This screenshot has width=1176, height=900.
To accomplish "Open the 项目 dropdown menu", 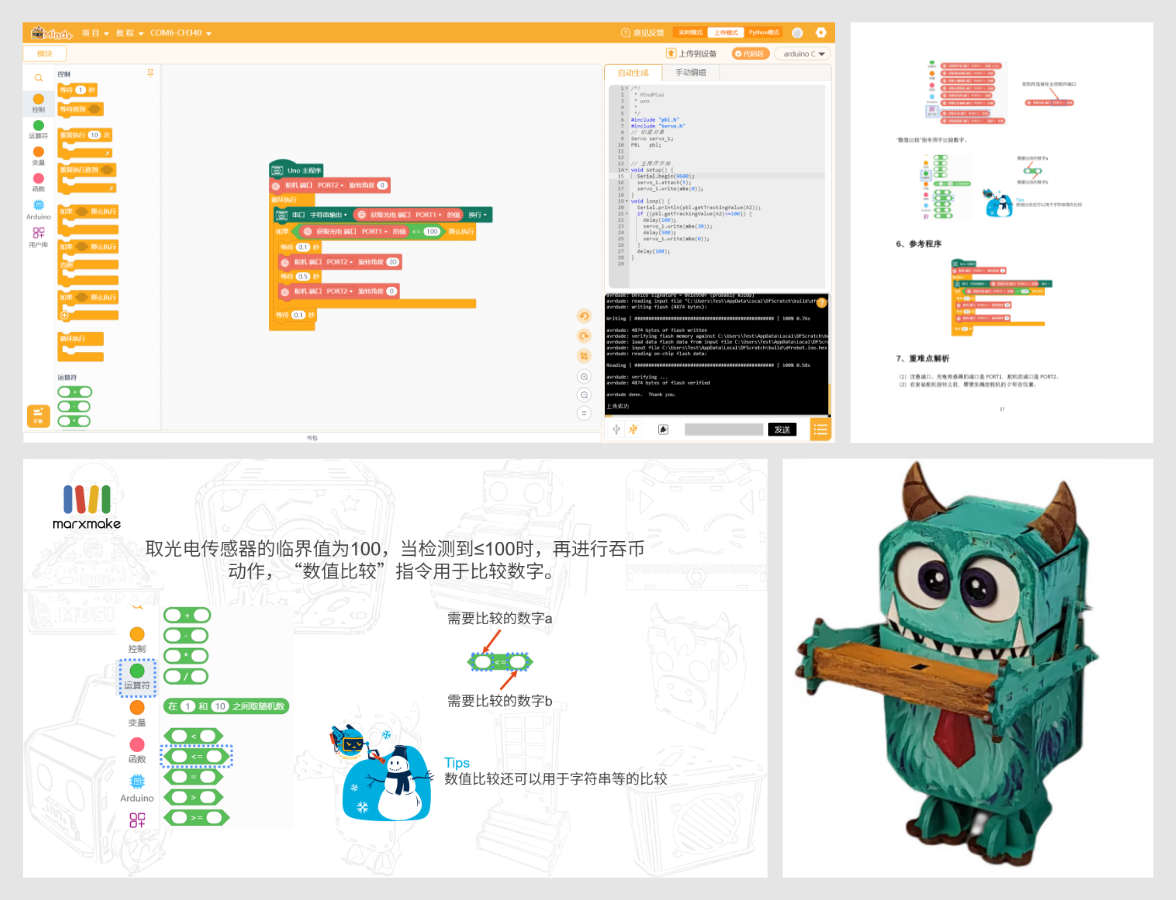I will 94,33.
